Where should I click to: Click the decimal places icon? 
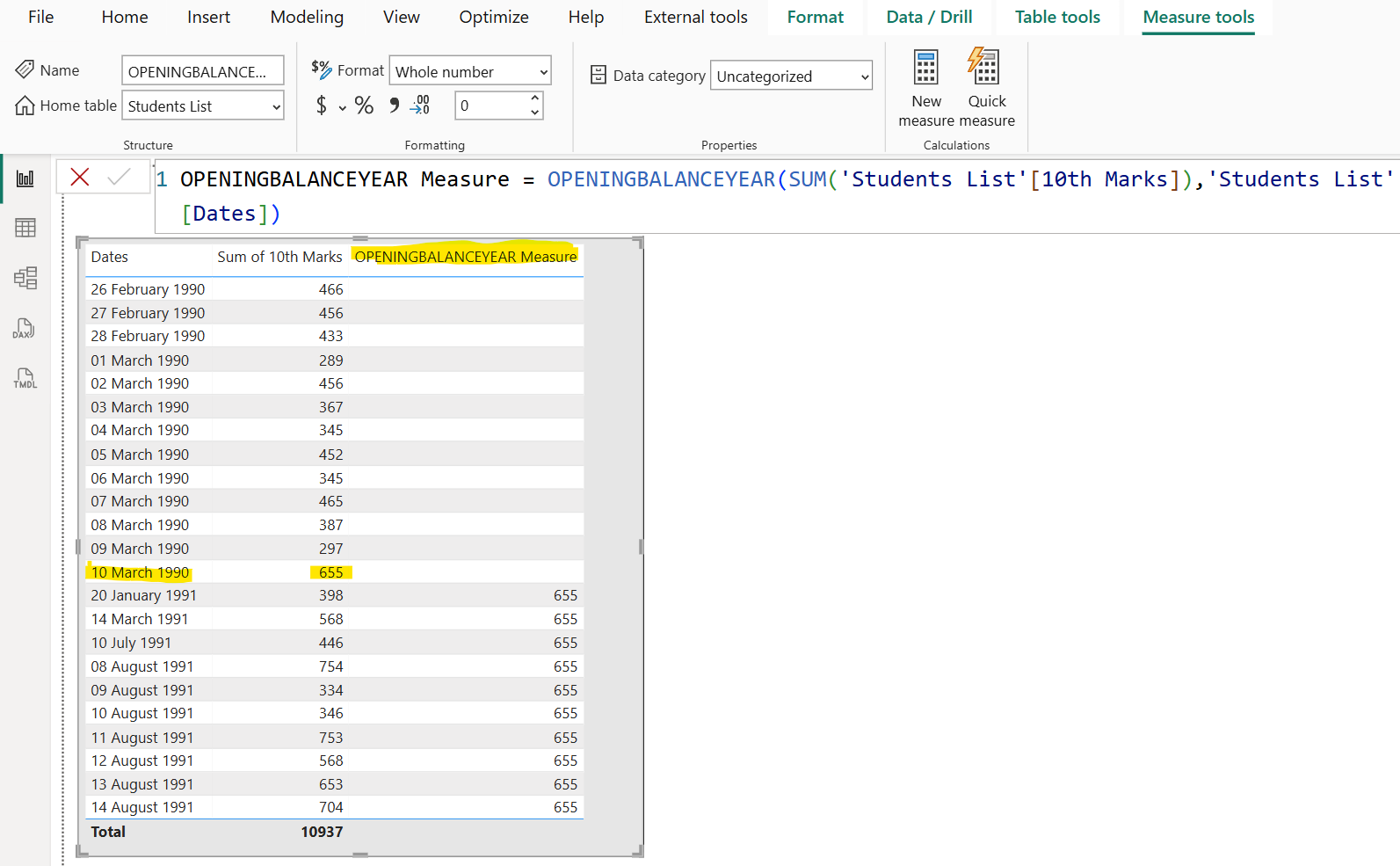pos(420,106)
